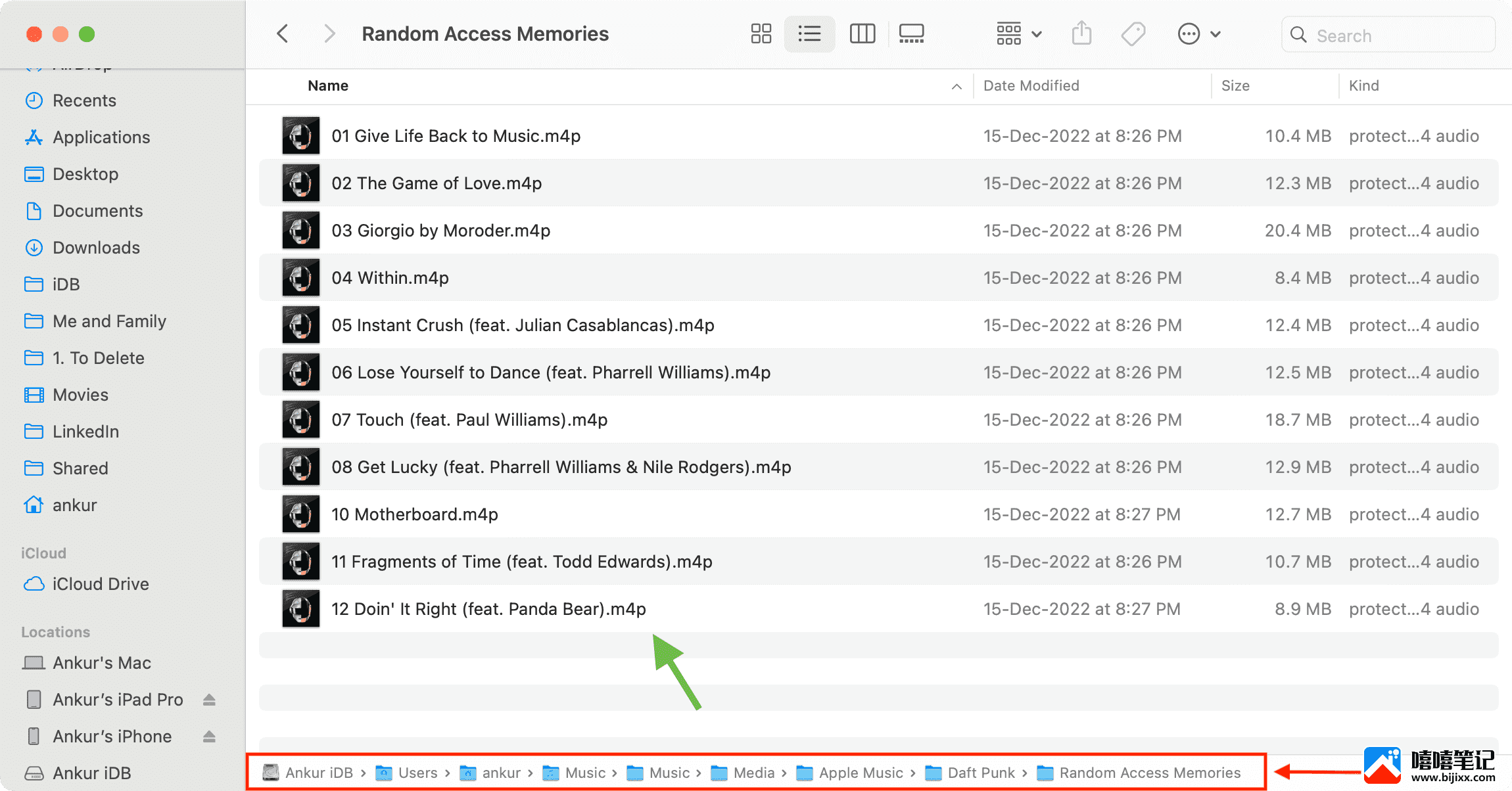1512x791 pixels.
Task: Switch to column view
Action: coord(862,34)
